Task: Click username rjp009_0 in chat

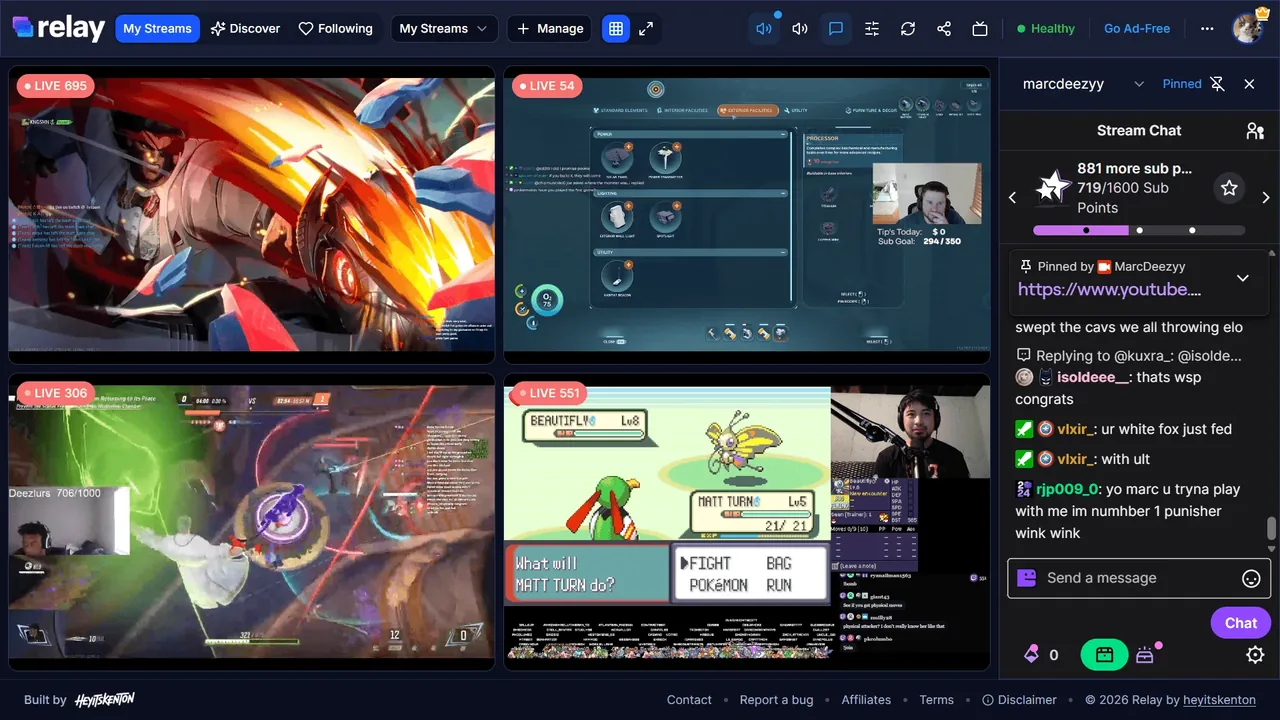Action: pyautogui.click(x=1068, y=489)
